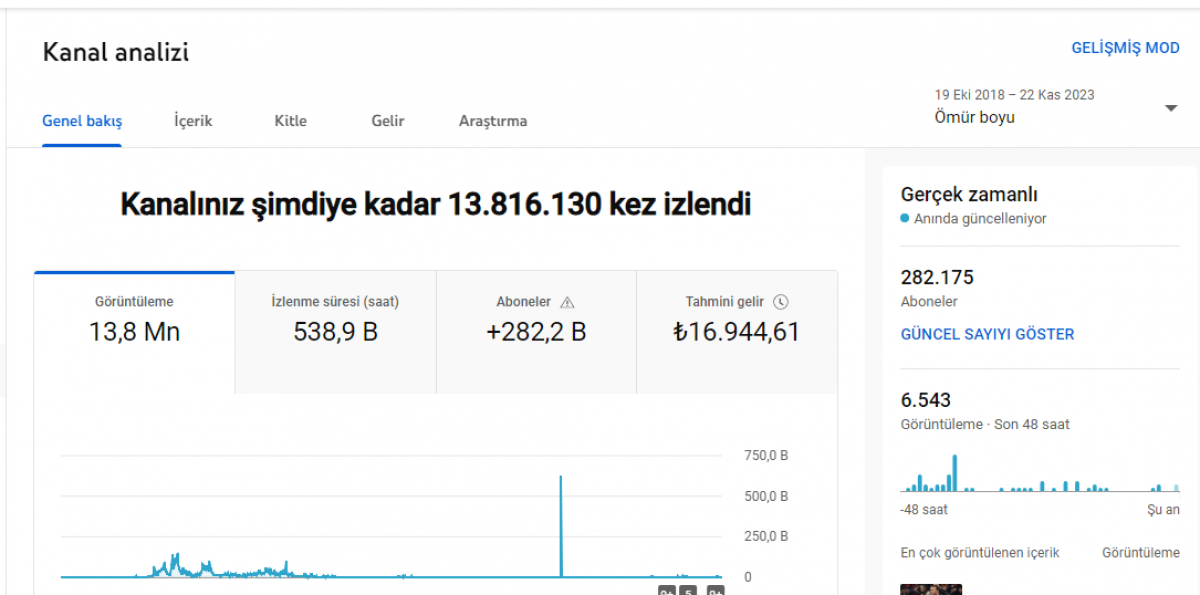Open the top content video thumbnail

pos(931,589)
